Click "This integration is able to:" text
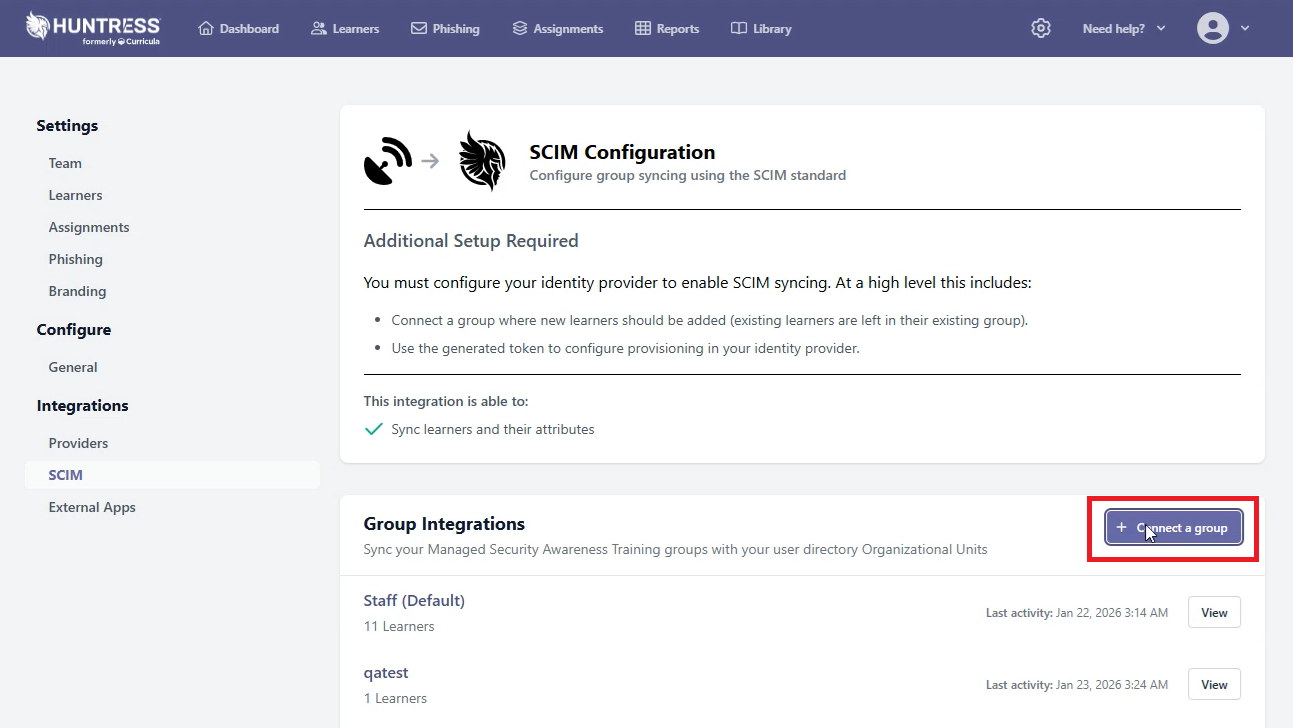The image size is (1293, 728). 446,402
